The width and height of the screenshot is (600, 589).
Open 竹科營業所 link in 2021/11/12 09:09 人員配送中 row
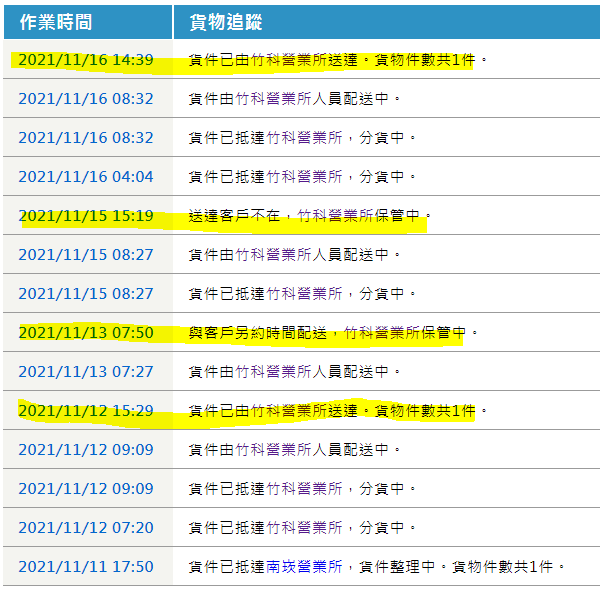click(x=273, y=450)
